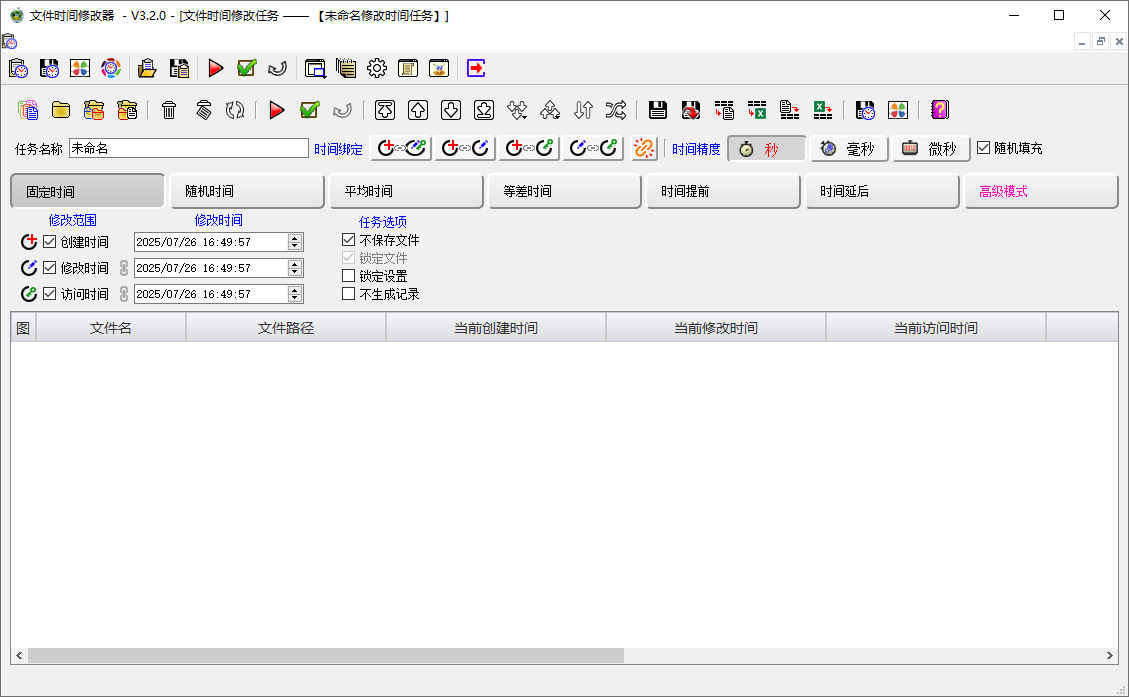Enable the 锁定设置 checkbox
The height and width of the screenshot is (697, 1129).
[x=348, y=276]
